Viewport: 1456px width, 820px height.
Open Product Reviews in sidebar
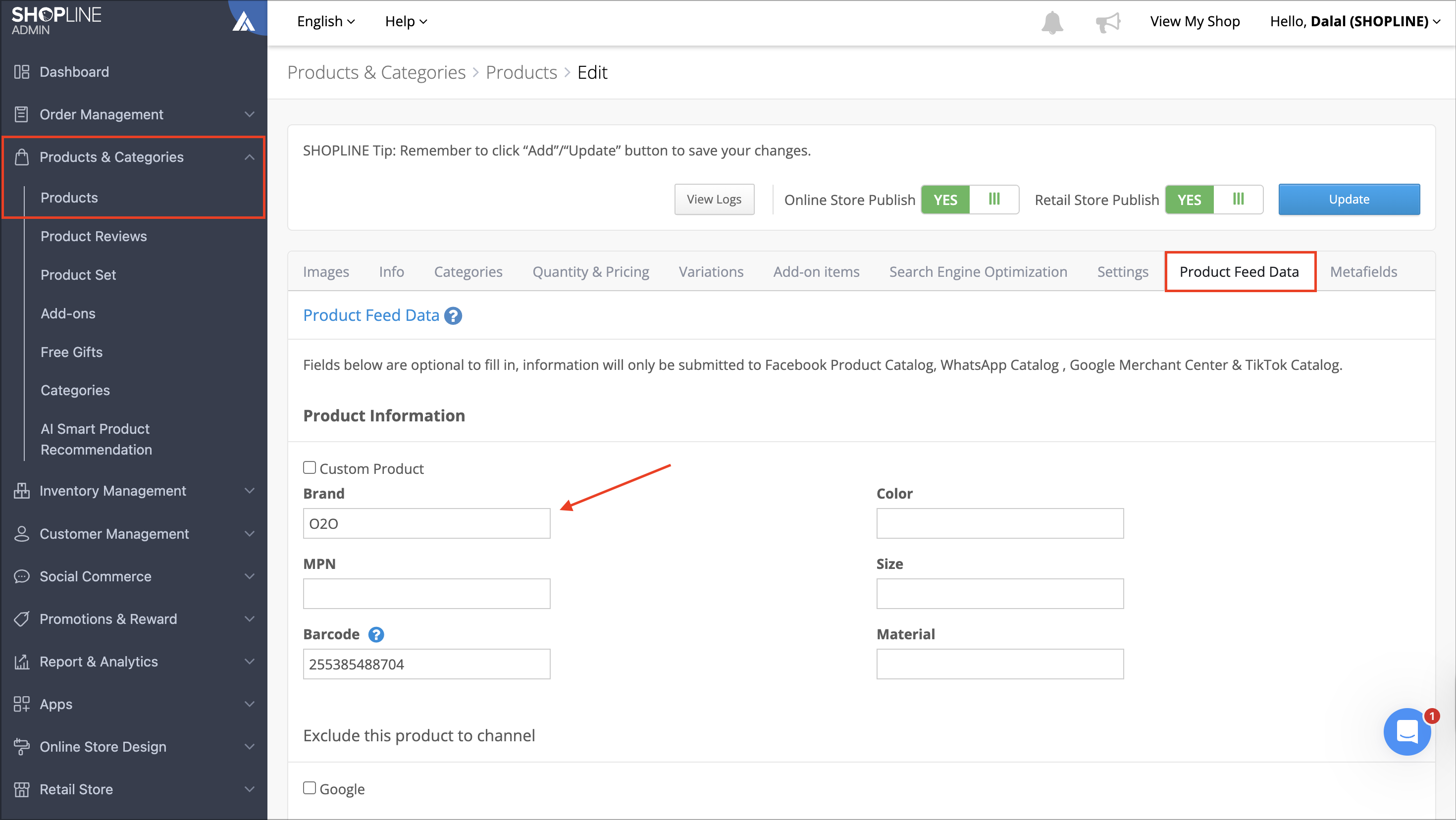point(94,236)
